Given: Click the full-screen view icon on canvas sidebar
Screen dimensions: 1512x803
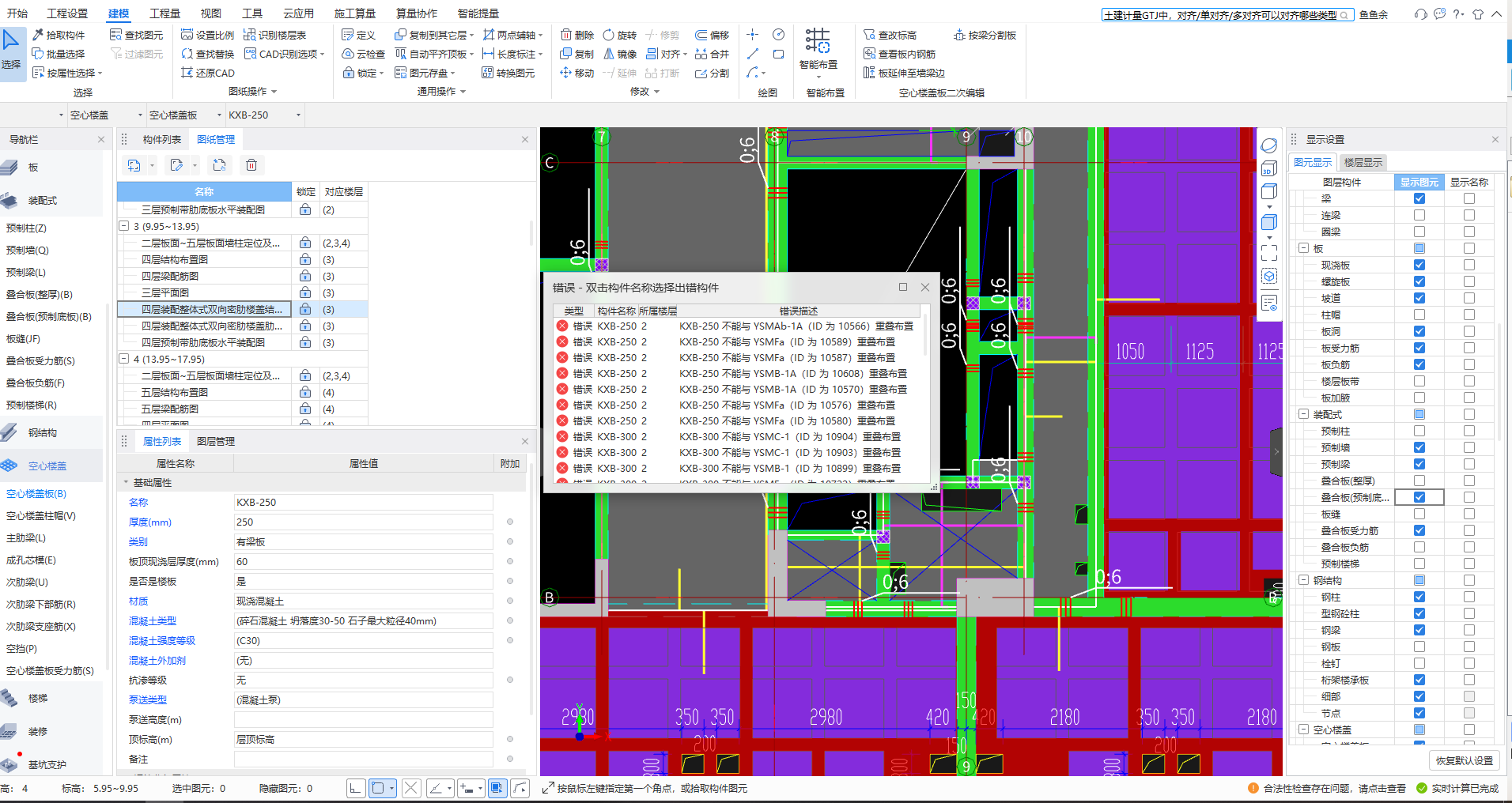Looking at the screenshot, I should (1269, 253).
